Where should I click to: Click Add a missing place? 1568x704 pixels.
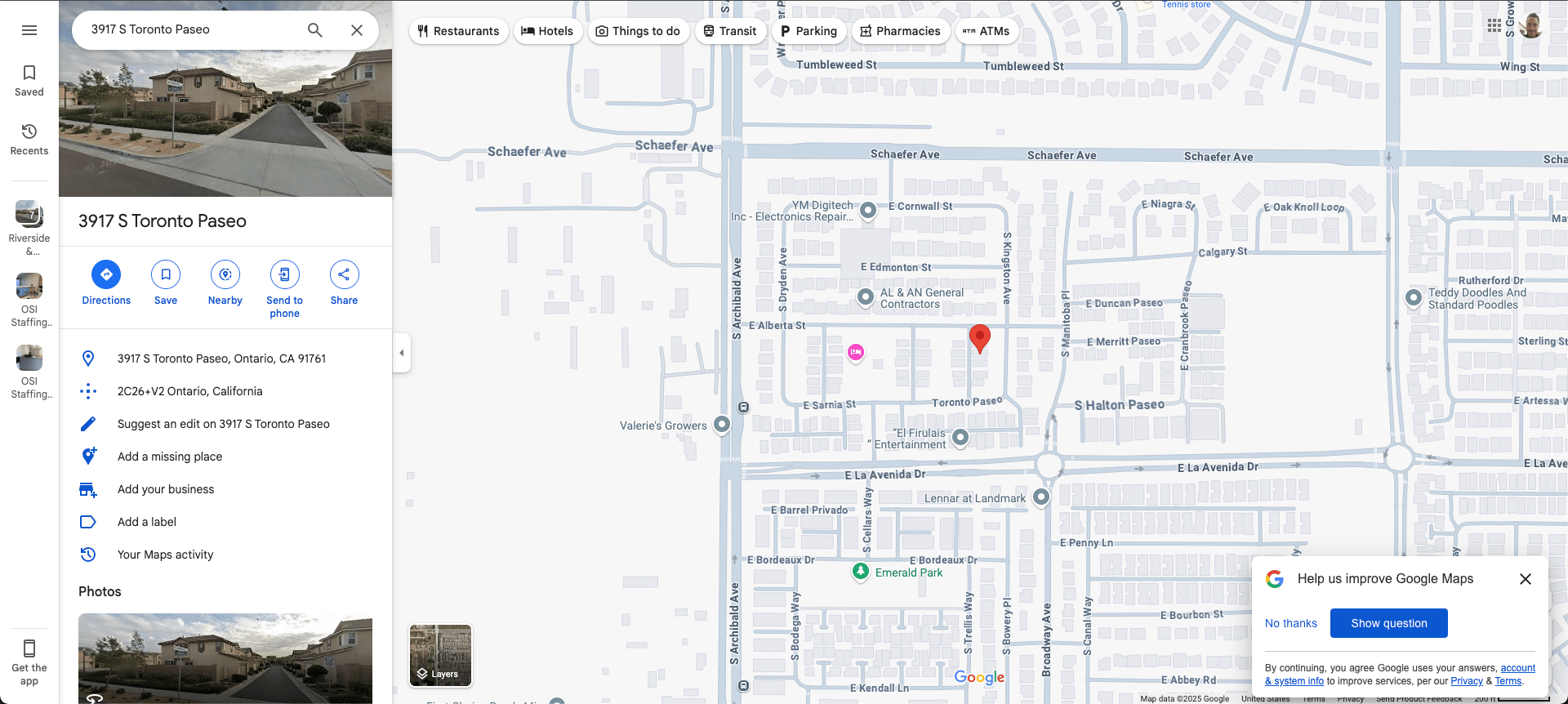click(x=170, y=457)
